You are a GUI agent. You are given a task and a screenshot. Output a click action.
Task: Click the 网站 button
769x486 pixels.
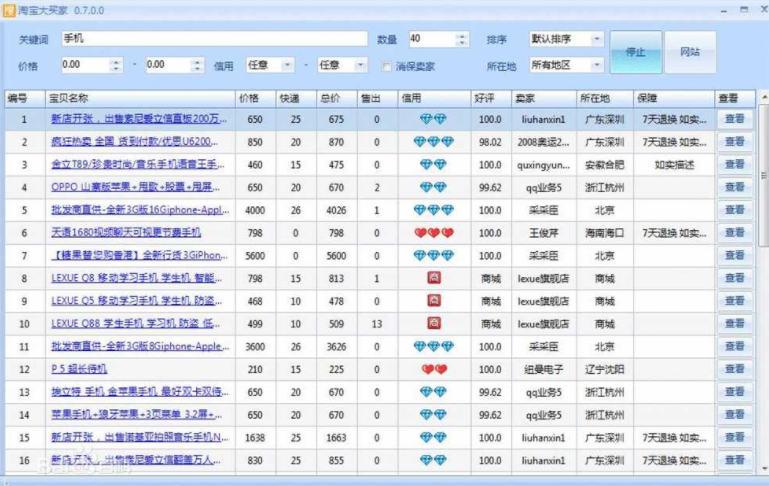tap(690, 52)
